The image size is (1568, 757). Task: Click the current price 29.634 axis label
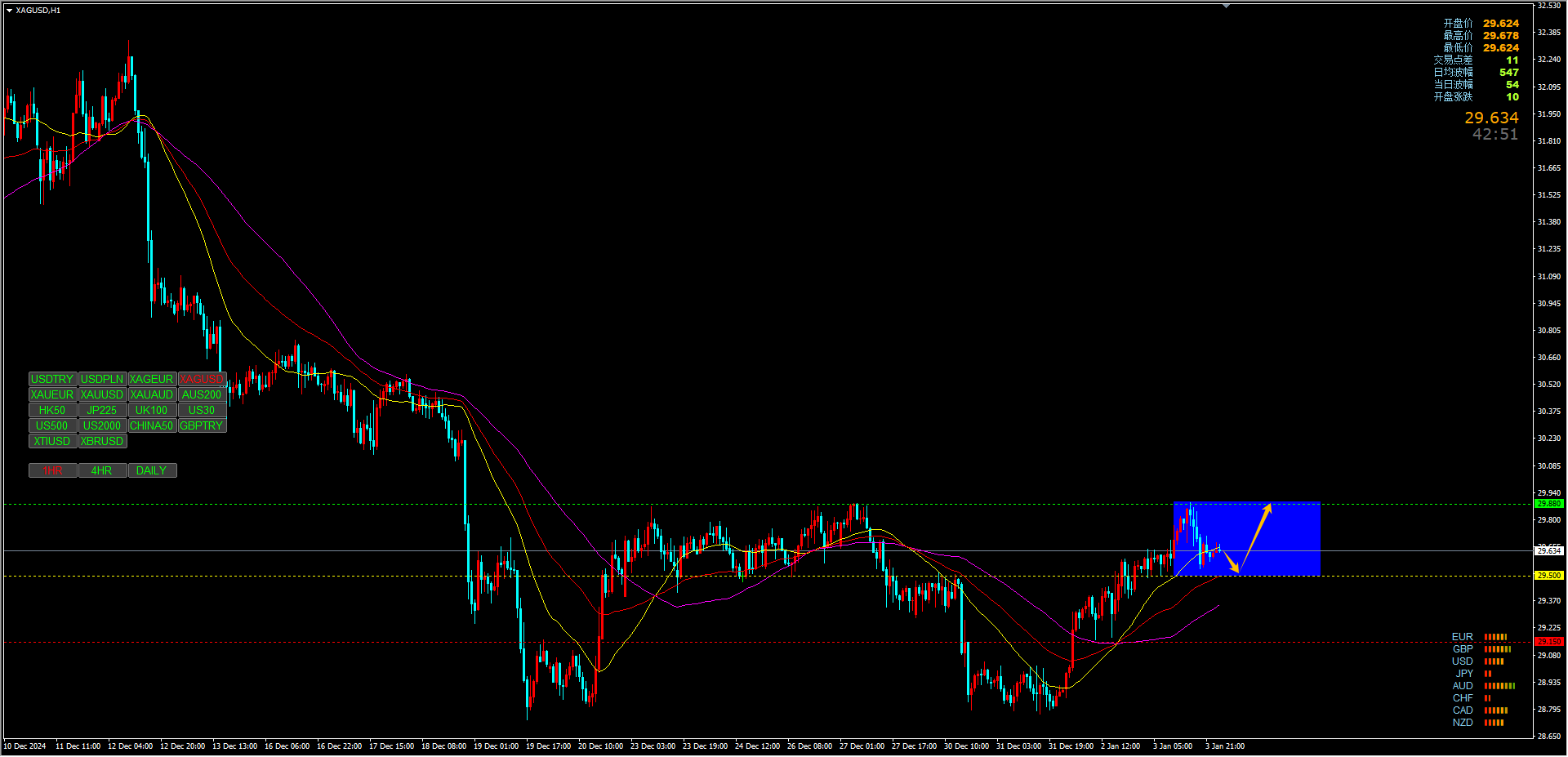1549,551
